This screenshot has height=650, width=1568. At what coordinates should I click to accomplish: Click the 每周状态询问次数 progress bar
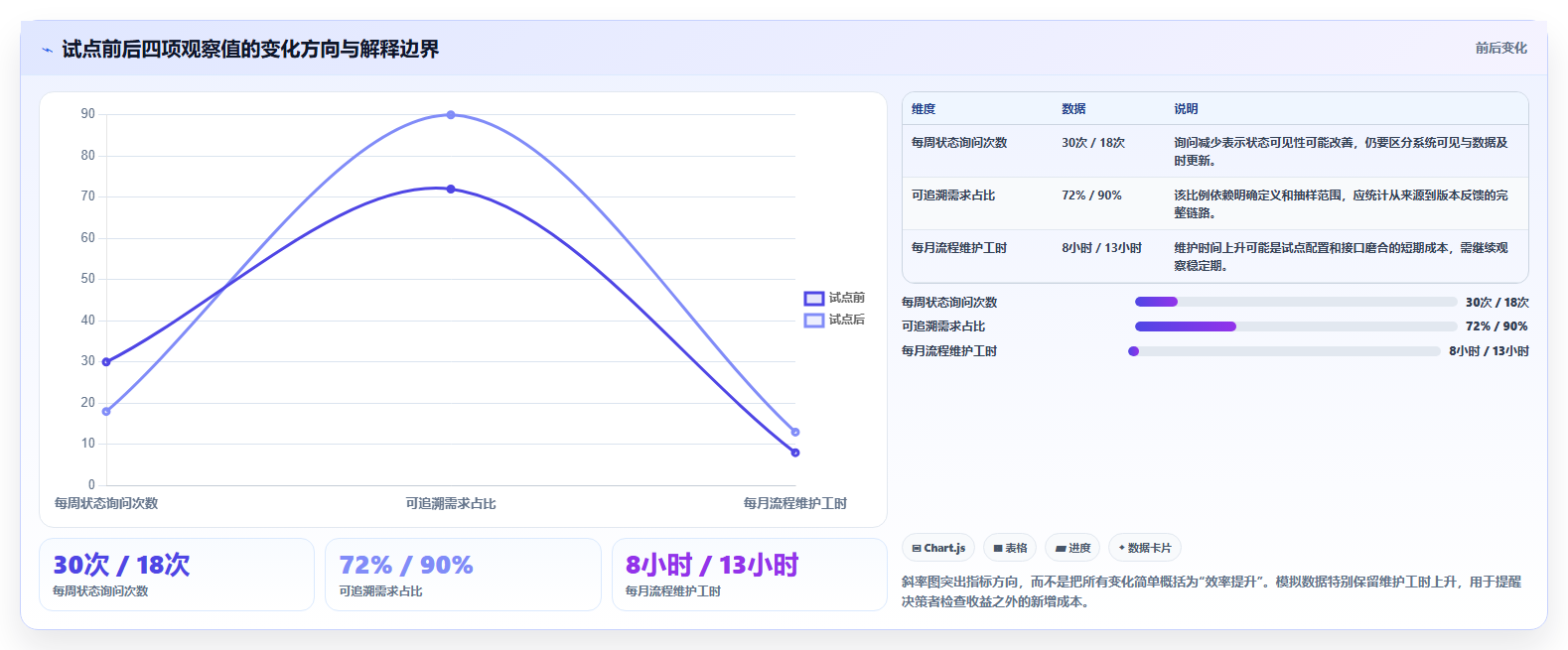coord(1296,302)
